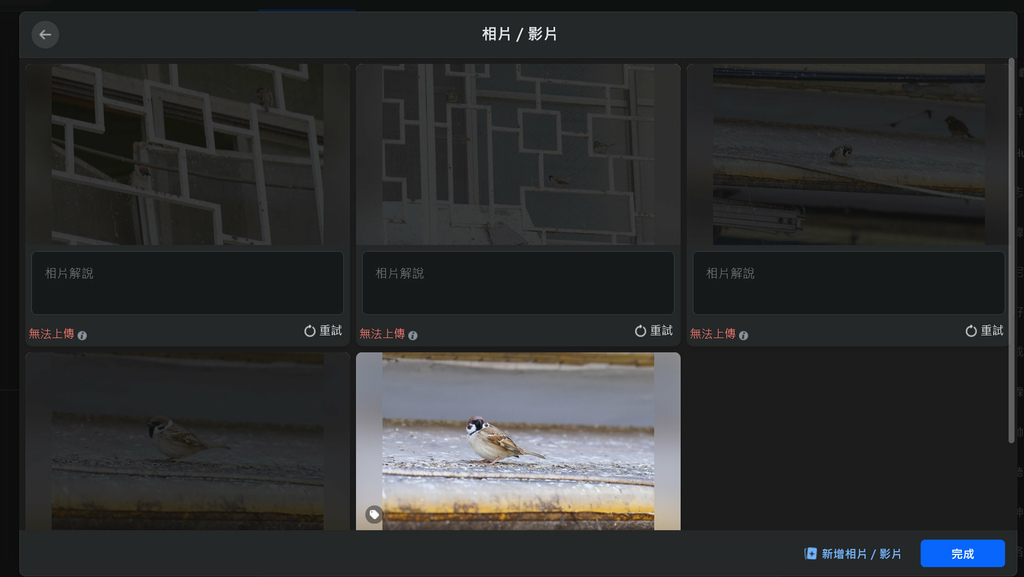Retry upload of the angled window-grille photo
The height and width of the screenshot is (577, 1024).
[x=323, y=331]
